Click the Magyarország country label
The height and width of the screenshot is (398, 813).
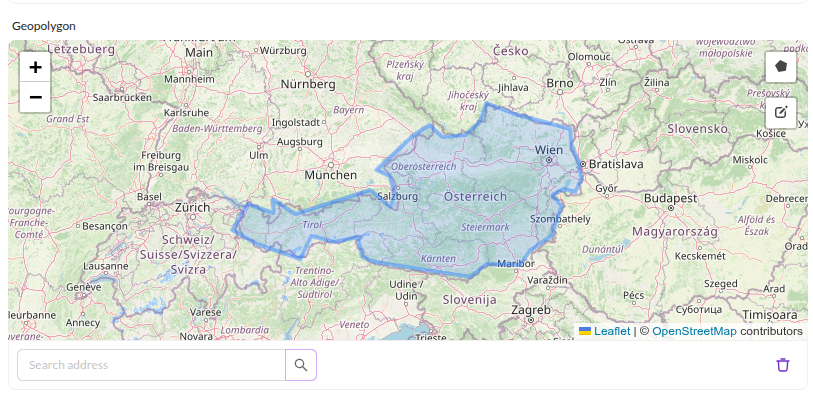[x=675, y=231]
